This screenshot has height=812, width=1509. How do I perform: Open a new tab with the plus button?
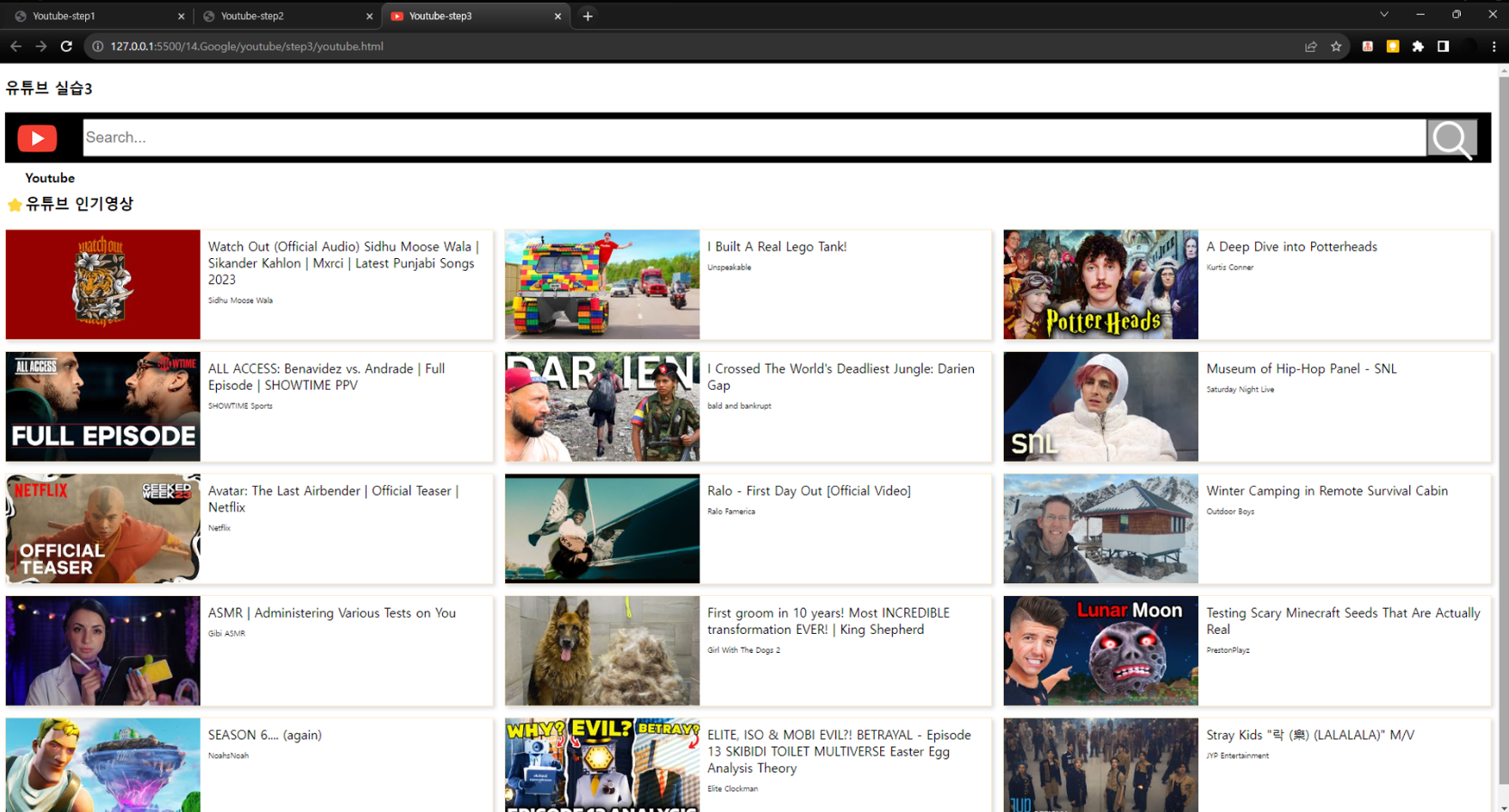pyautogui.click(x=588, y=15)
